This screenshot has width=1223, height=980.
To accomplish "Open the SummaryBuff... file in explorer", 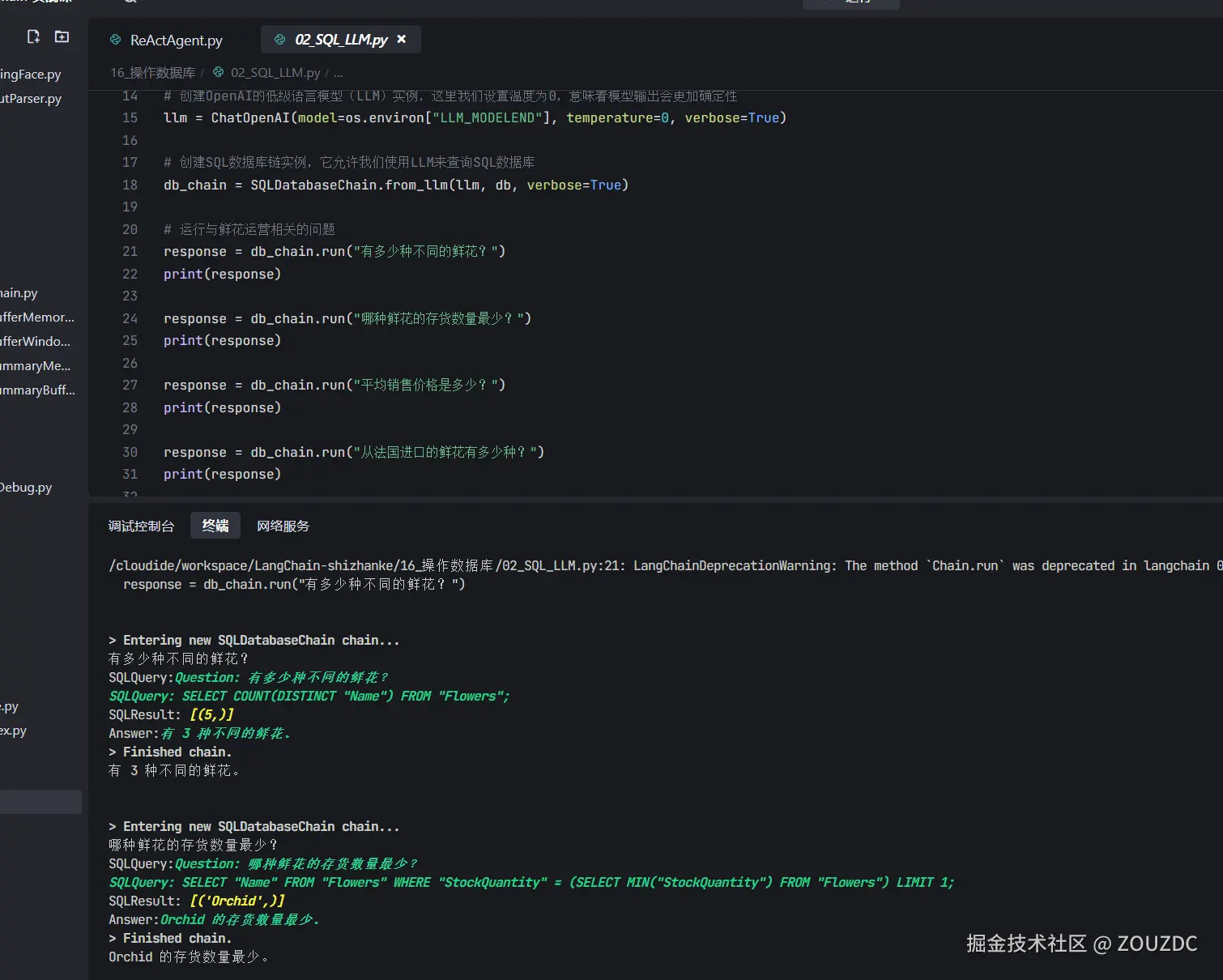I will click(x=37, y=390).
